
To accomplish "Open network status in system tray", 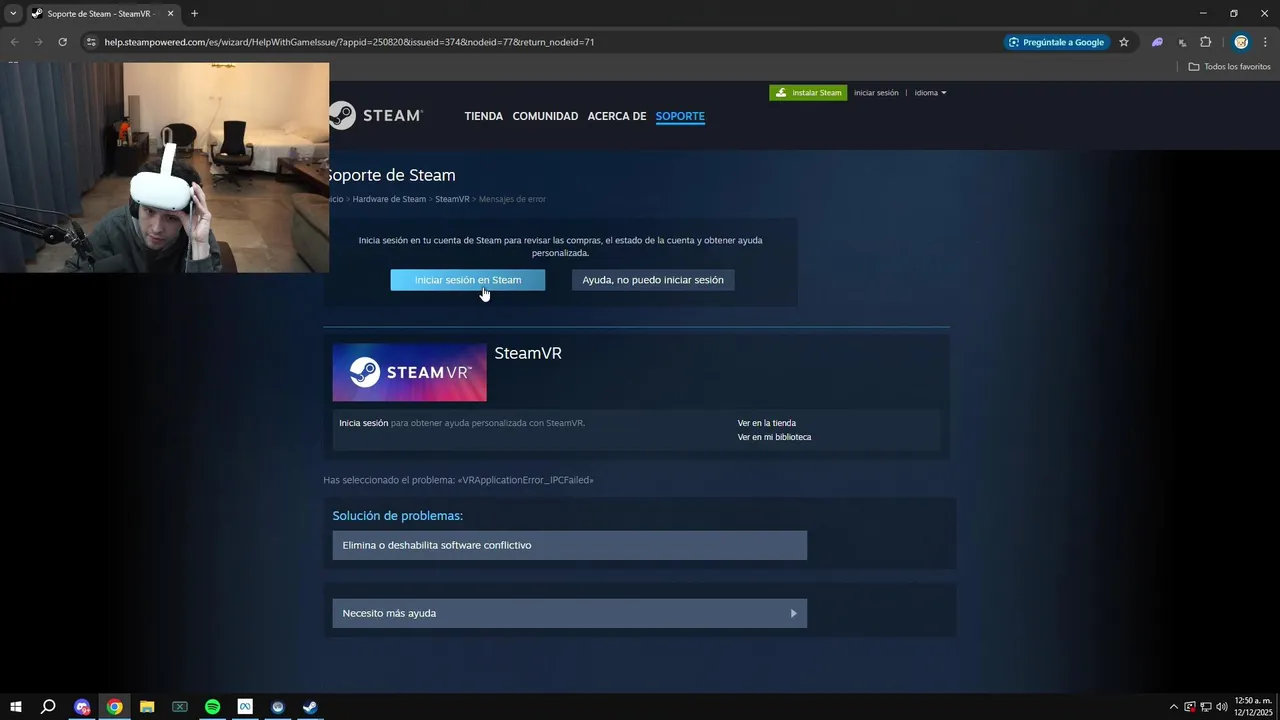I will click(1206, 707).
